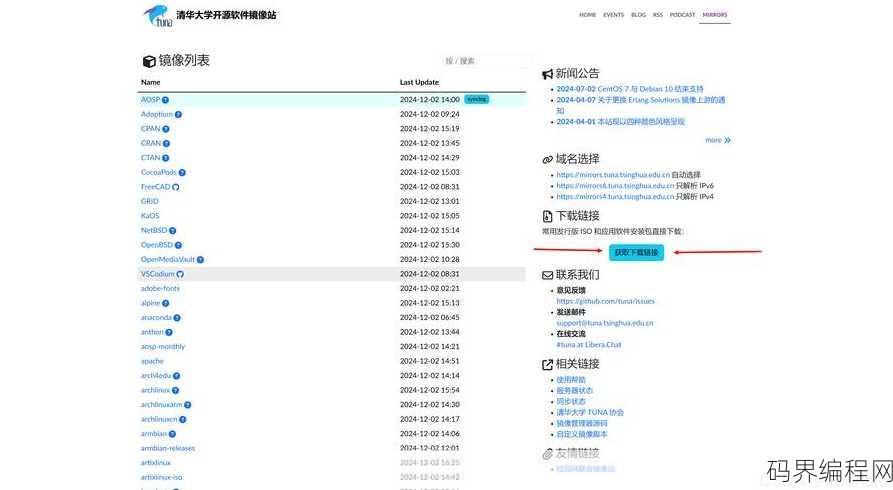Viewport: 893px width, 490px height.
Task: Open the help icon beside archlinuxcn
Action: 183,419
